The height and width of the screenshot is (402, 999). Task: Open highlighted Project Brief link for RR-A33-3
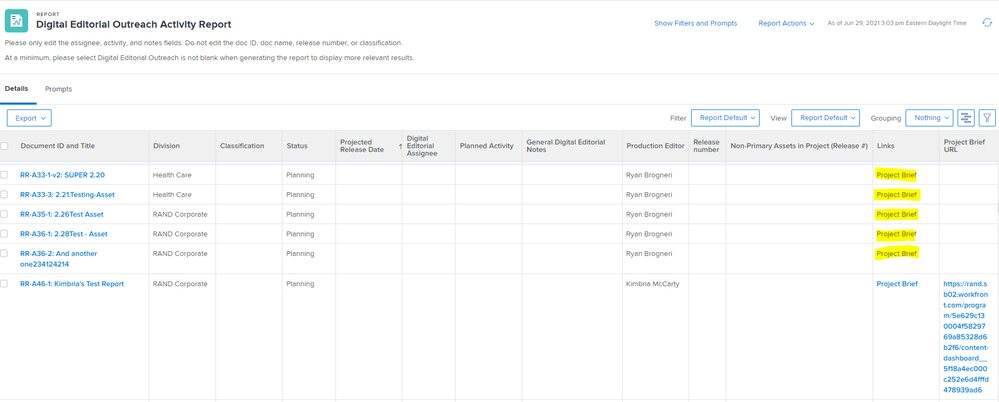click(896, 194)
